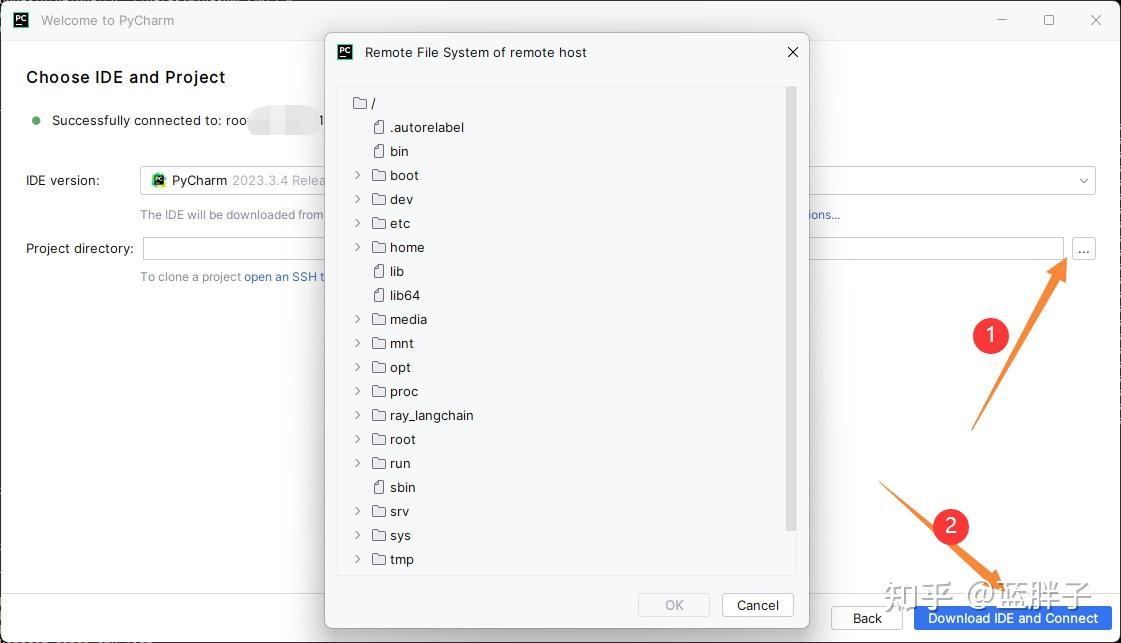
Task: Expand the opt folder in the tree
Action: click(358, 367)
